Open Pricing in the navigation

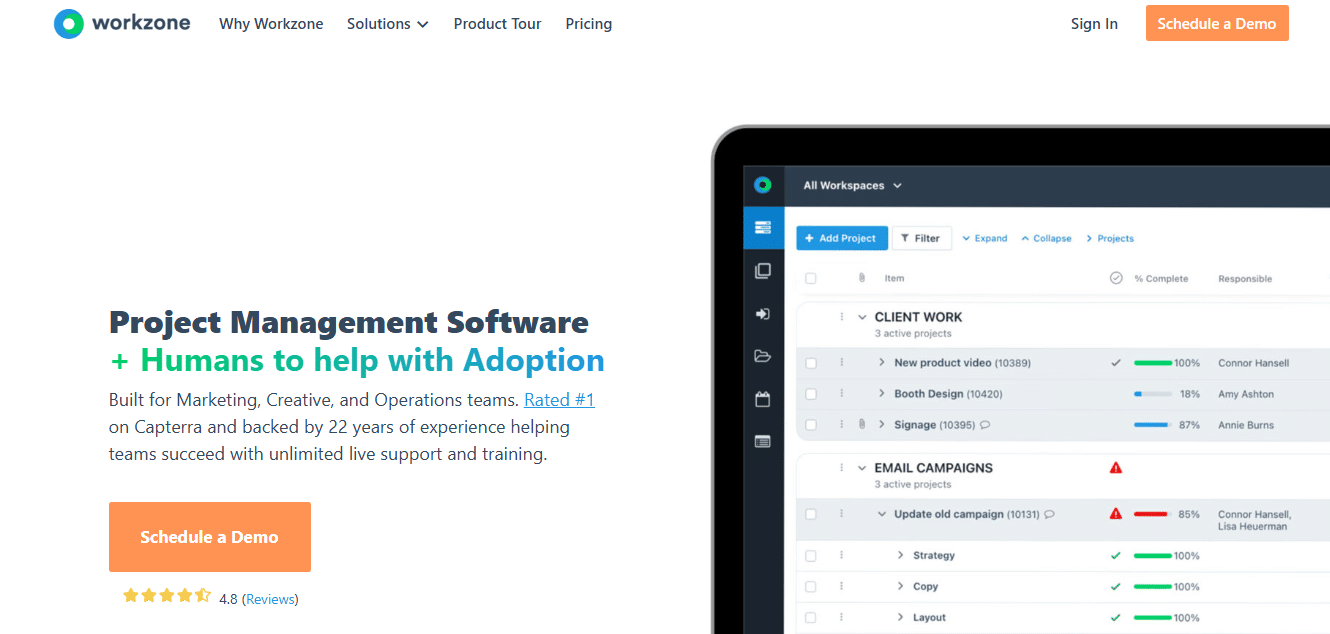[589, 24]
